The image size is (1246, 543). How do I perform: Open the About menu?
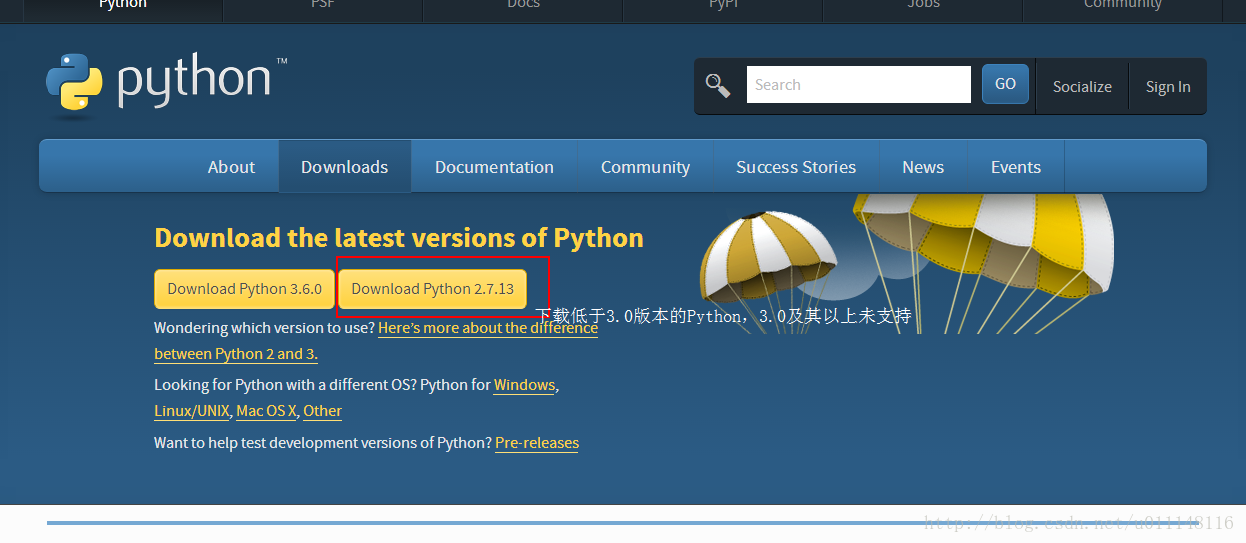[x=231, y=167]
